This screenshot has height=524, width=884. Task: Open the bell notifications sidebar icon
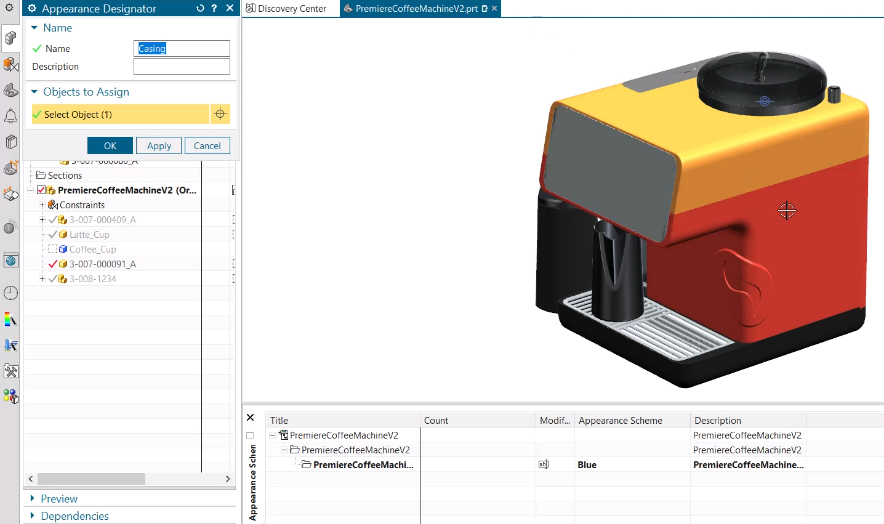(11, 116)
